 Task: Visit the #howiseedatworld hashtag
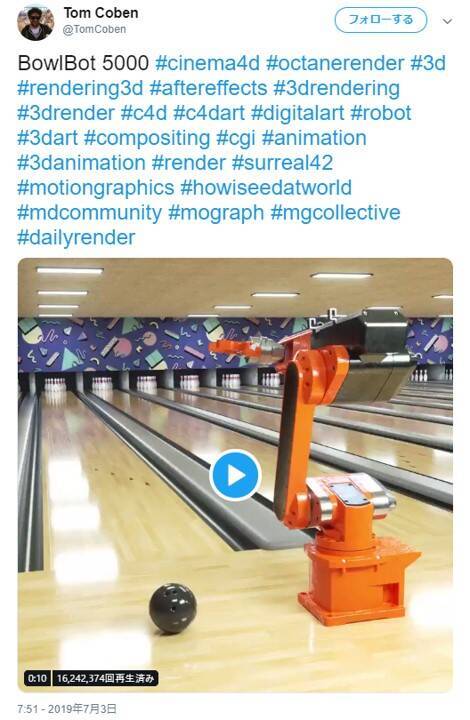(266, 188)
